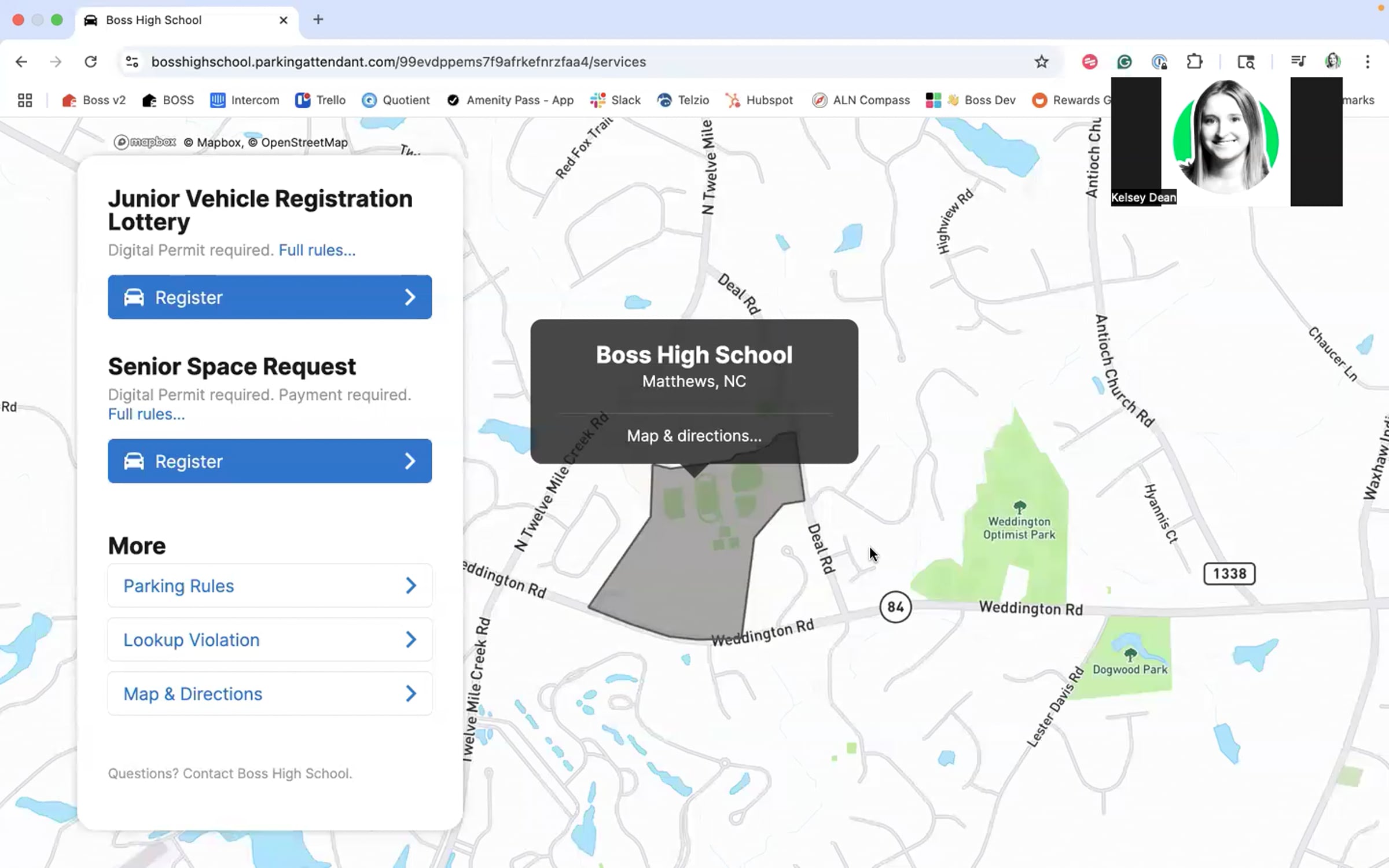This screenshot has height=868, width=1389.
Task: Open the Chrome three-dot menu
Action: [1368, 61]
